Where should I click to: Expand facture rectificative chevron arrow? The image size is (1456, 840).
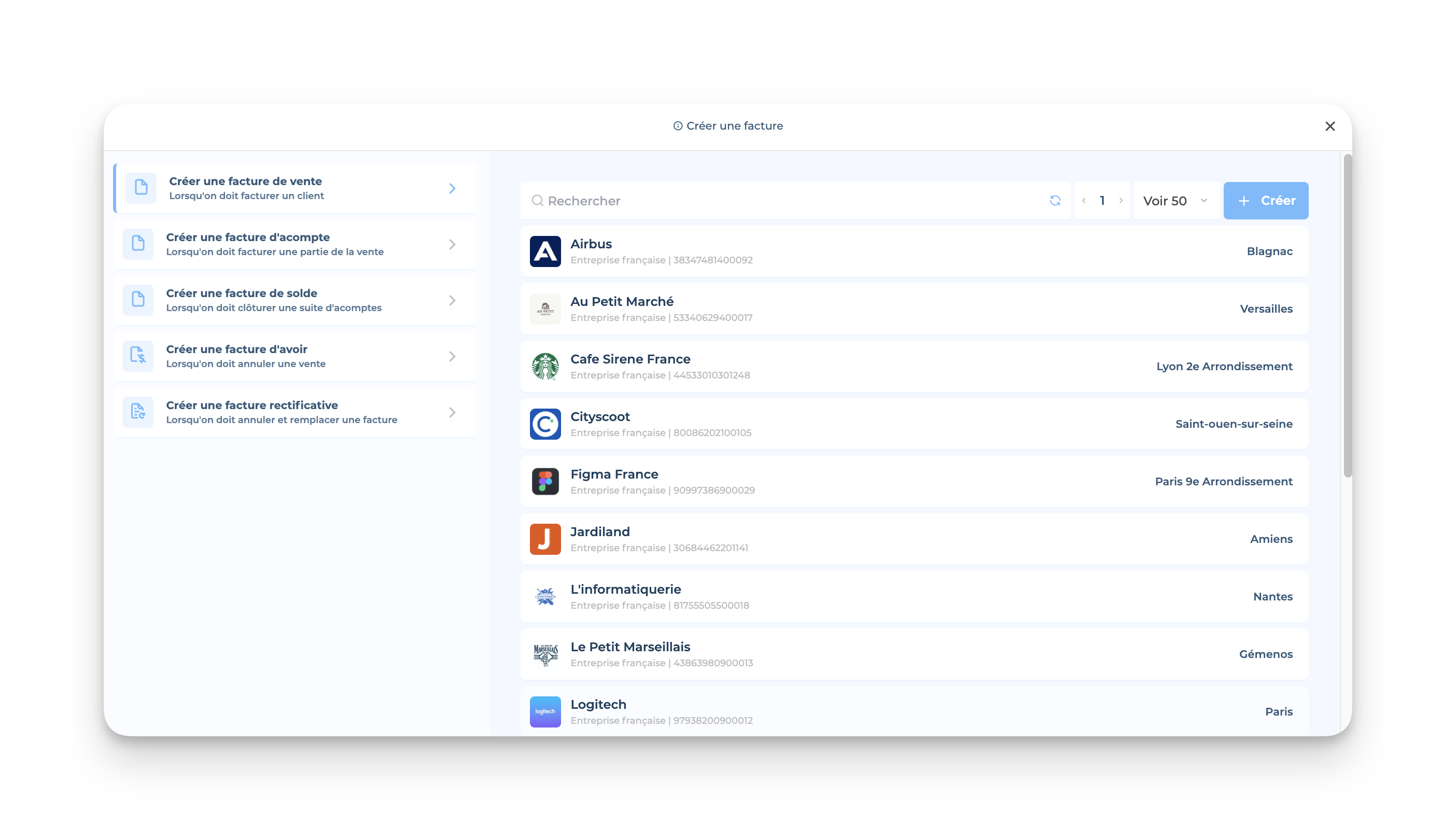(452, 413)
